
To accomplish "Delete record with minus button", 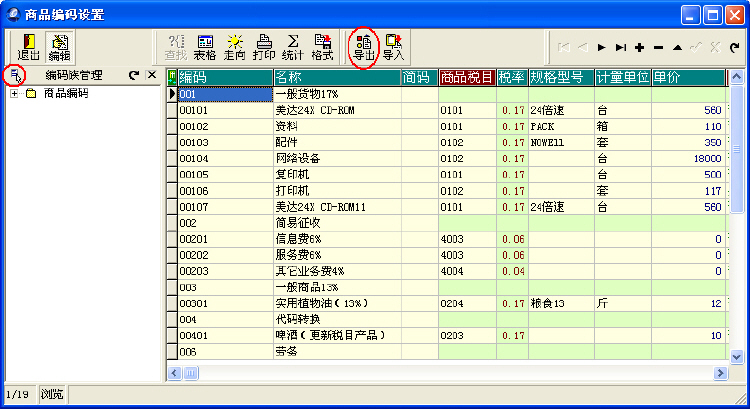I will pos(659,47).
